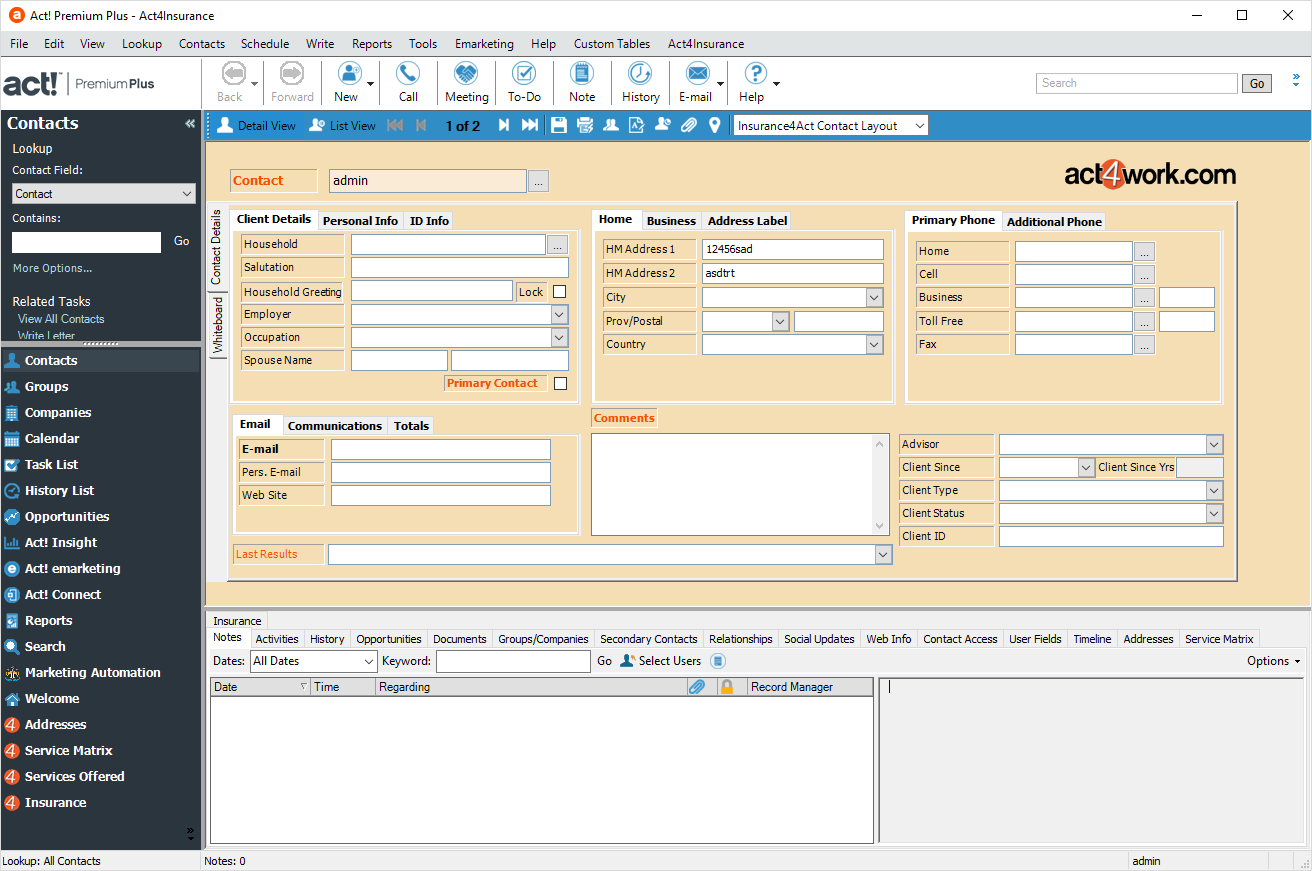This screenshot has height=871, width=1312.
Task: Click the attach file paperclip icon
Action: 689,125
